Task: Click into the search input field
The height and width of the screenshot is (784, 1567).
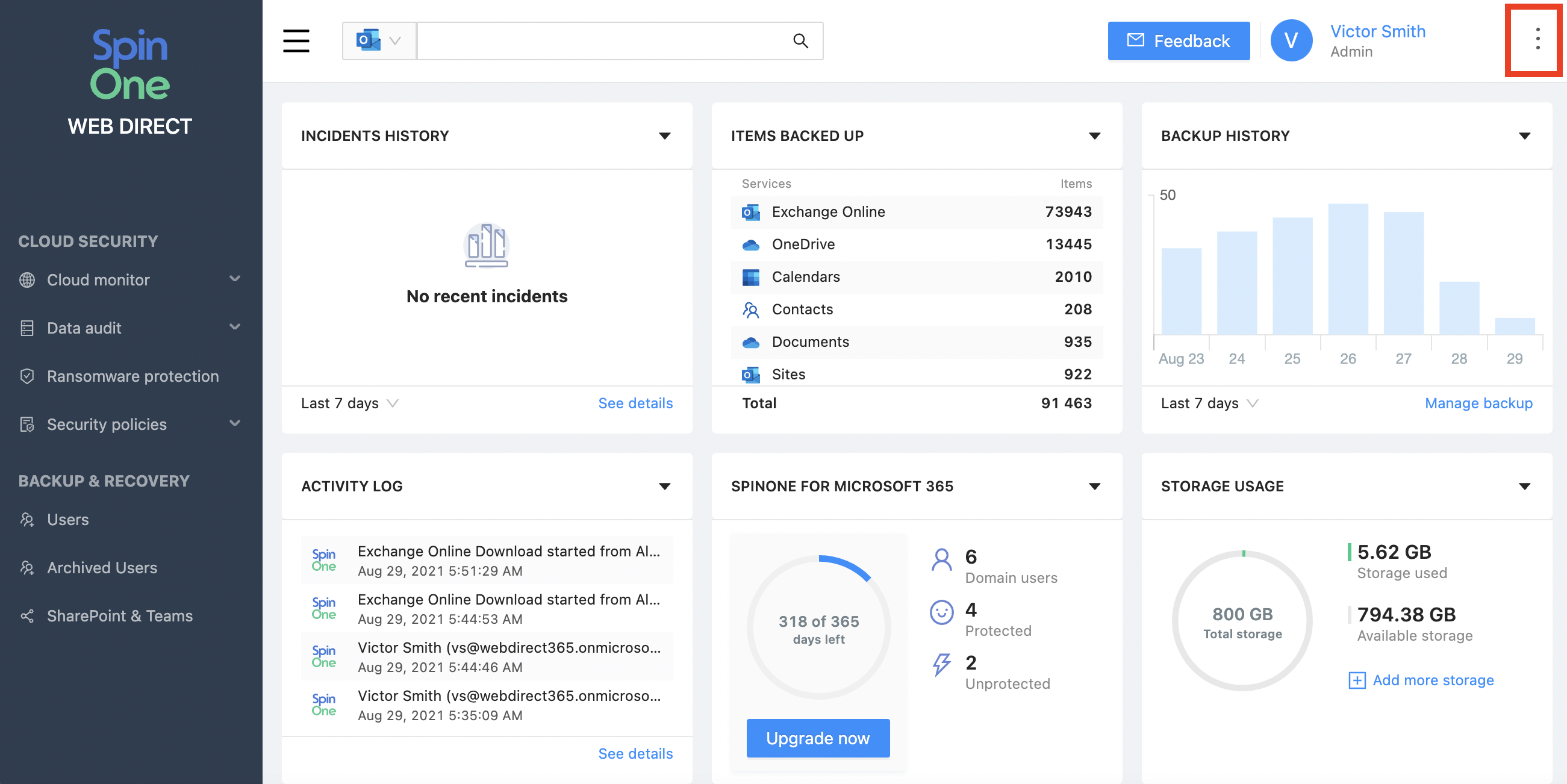Action: pyautogui.click(x=602, y=41)
